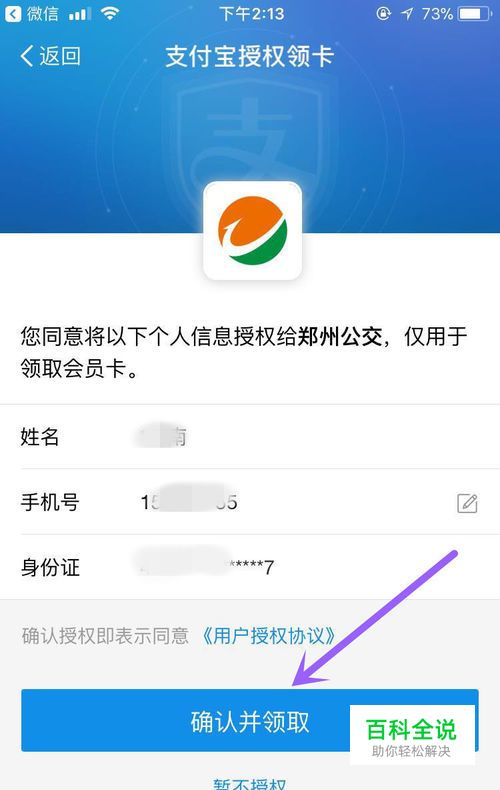500x790 pixels.
Task: Select the 手机号 row value
Action: pyautogui.click(x=189, y=502)
